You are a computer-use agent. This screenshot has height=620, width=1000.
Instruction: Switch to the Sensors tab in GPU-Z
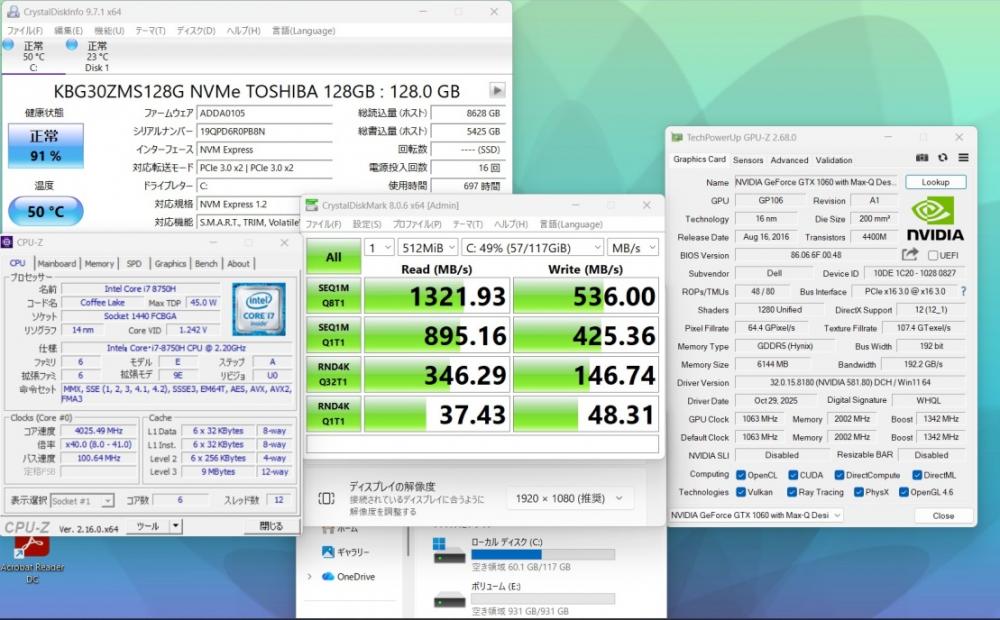(x=748, y=160)
